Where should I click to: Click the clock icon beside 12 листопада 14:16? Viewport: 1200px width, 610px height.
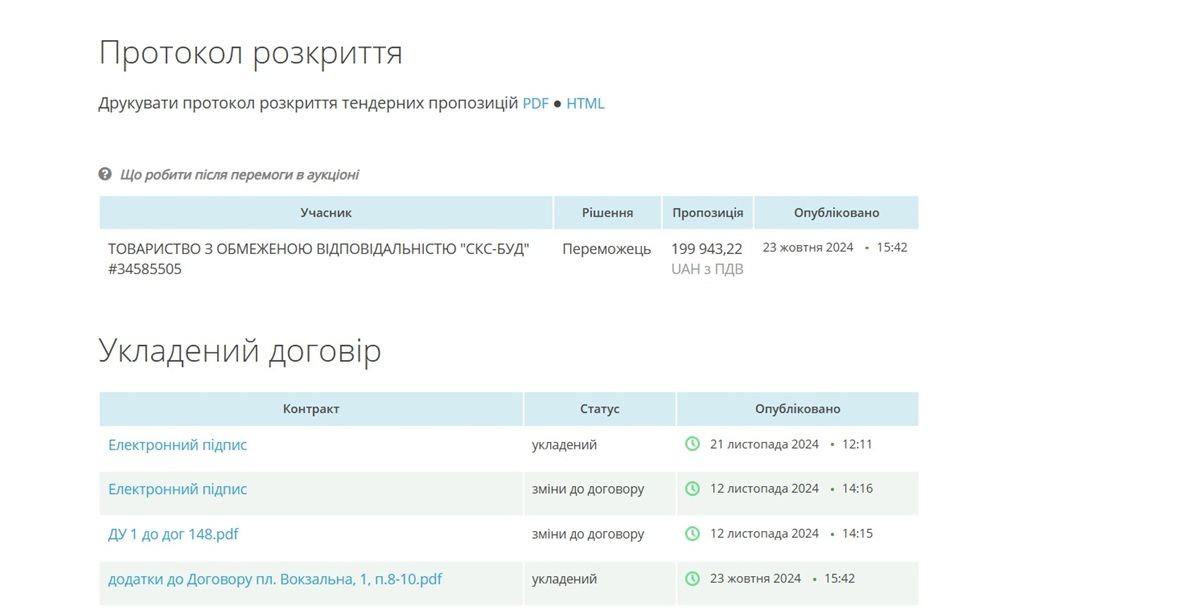point(691,489)
